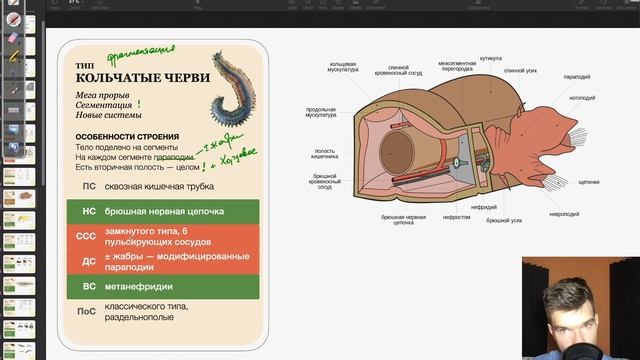Add a Comment from toolbar

tap(376, 4)
